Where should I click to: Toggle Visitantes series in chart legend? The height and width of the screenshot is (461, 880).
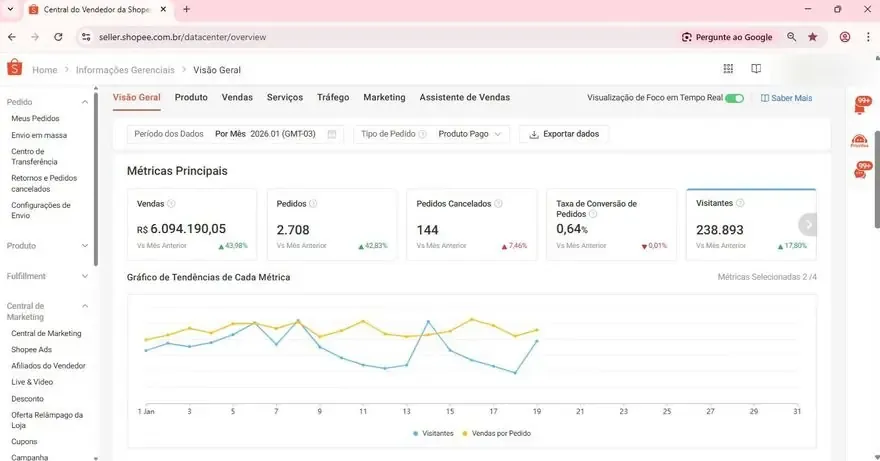[x=433, y=433]
